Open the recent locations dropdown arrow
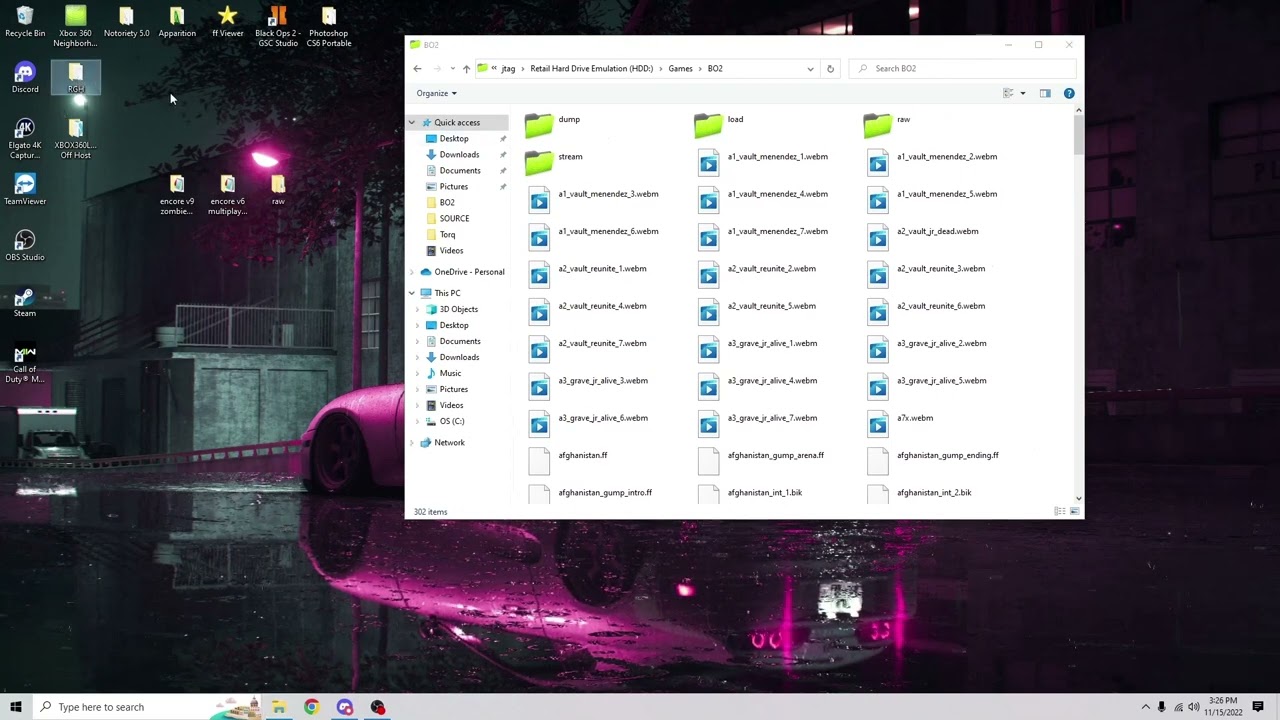 [452, 69]
